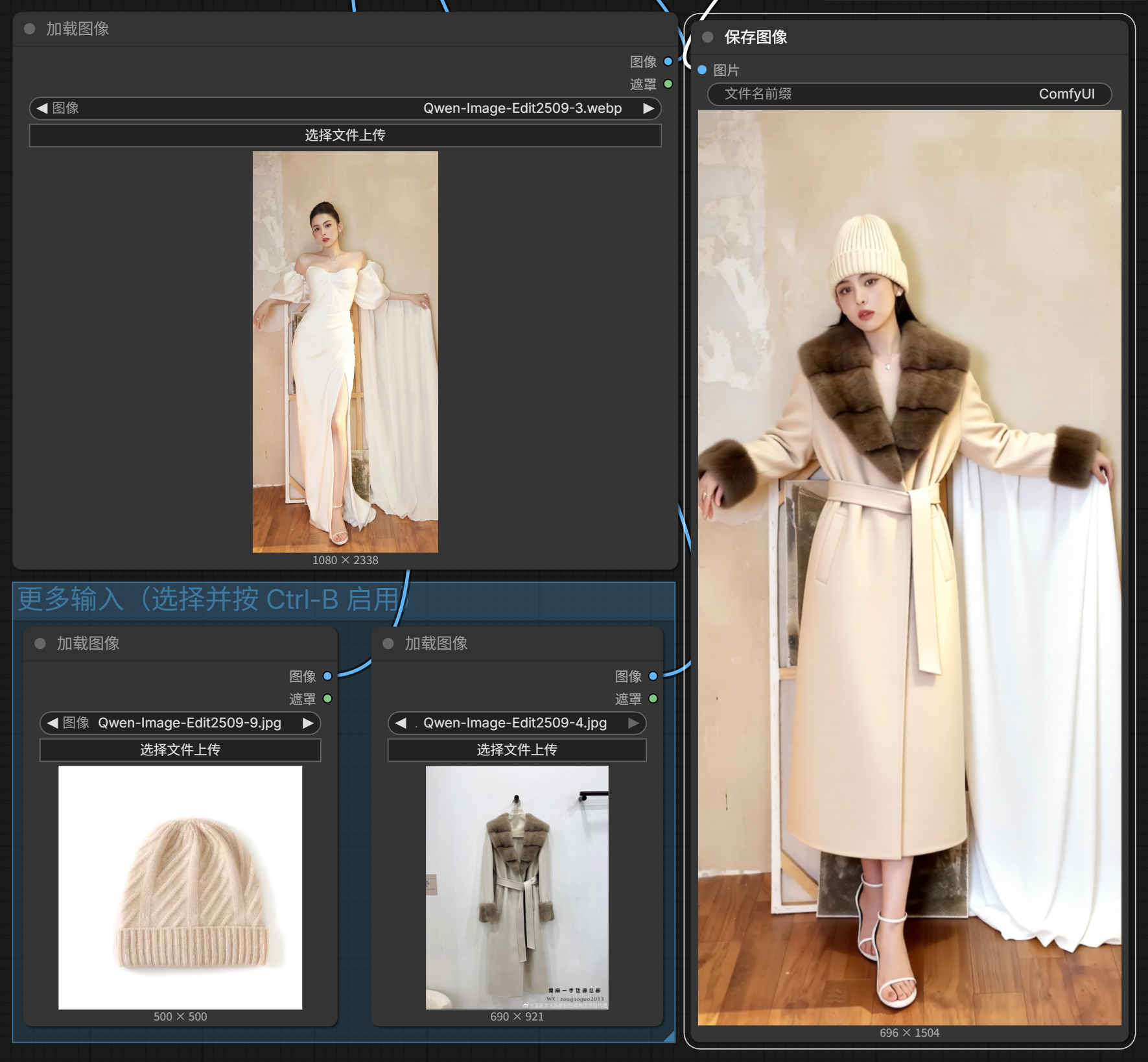Screen dimensions: 1148x1062
Task: Toggle collapse dot of the hat Load Image node
Action: pos(40,643)
